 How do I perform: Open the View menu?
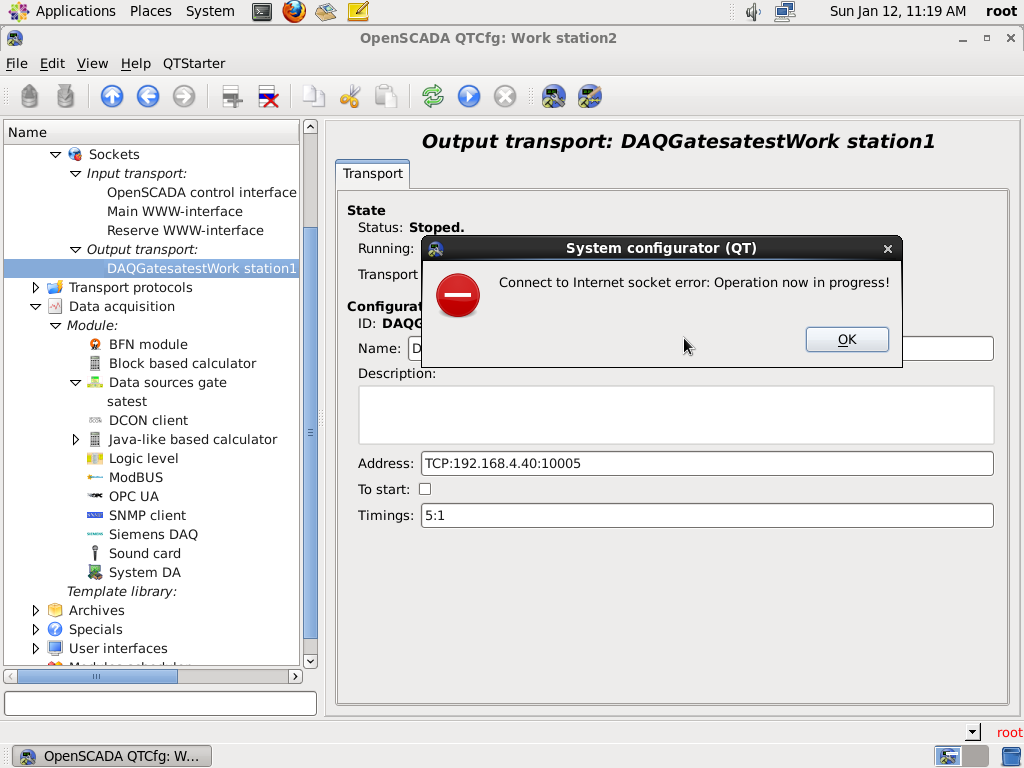(x=92, y=63)
